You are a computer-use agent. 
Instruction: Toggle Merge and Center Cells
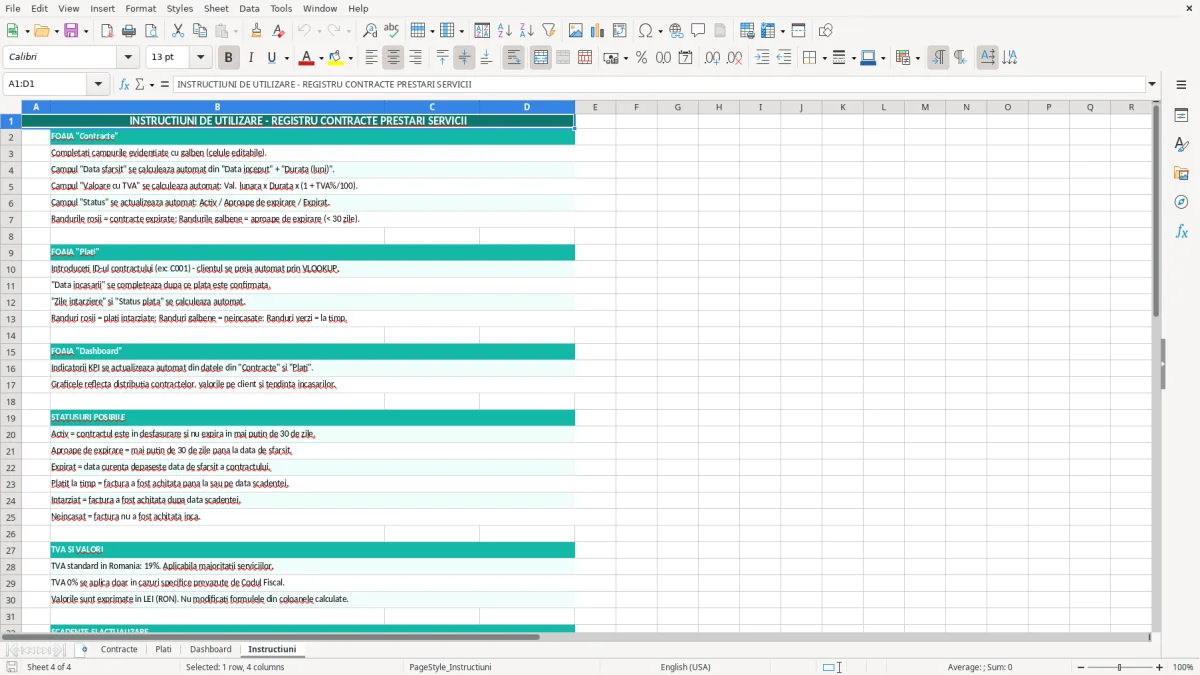pos(541,58)
